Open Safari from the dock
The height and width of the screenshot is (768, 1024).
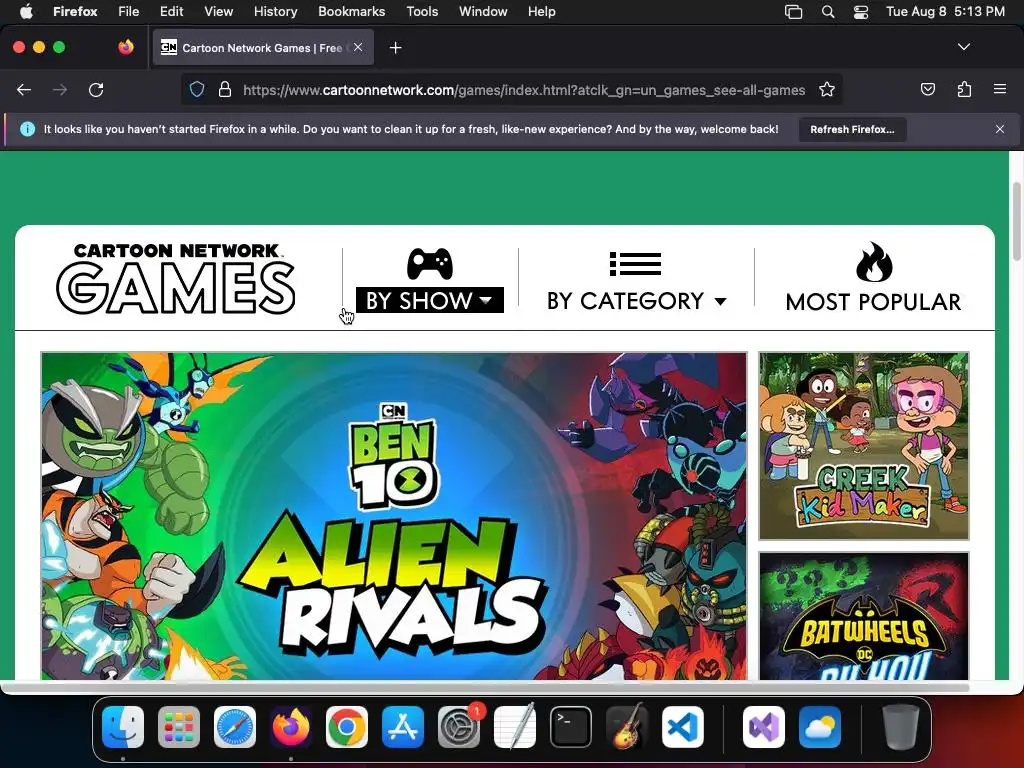[x=235, y=727]
